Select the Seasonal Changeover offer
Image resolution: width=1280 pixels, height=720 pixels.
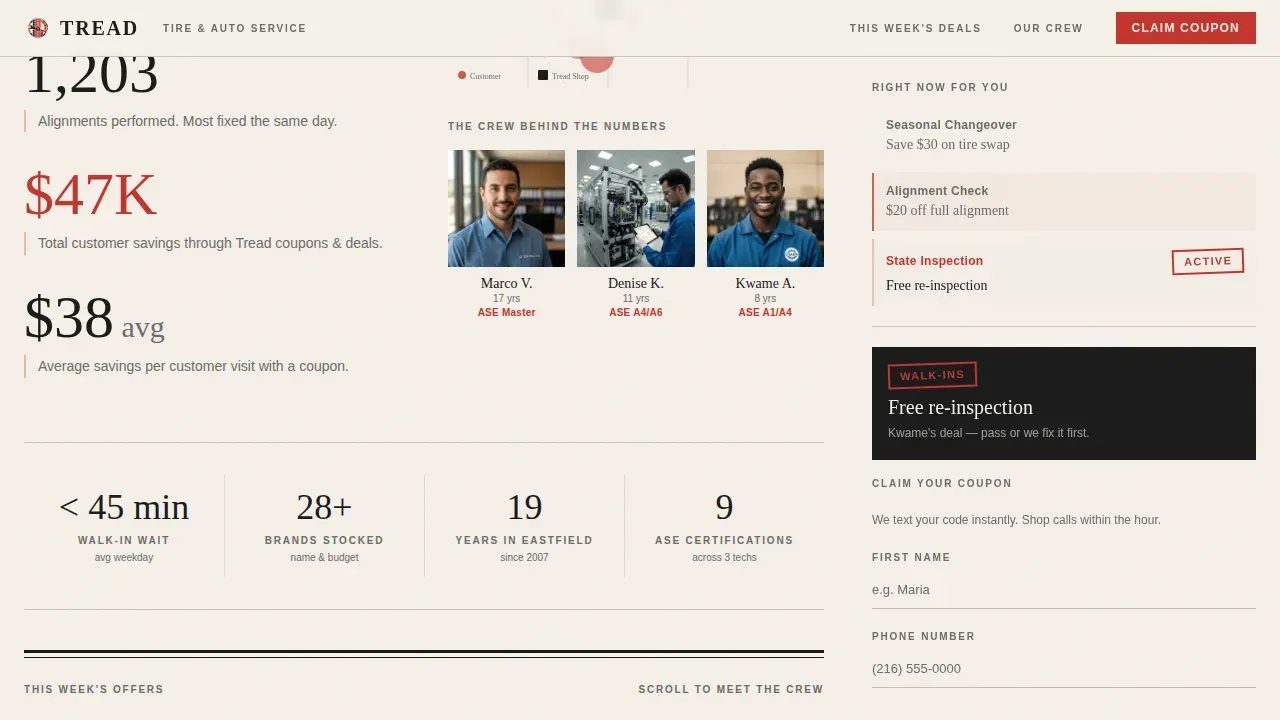click(1064, 135)
